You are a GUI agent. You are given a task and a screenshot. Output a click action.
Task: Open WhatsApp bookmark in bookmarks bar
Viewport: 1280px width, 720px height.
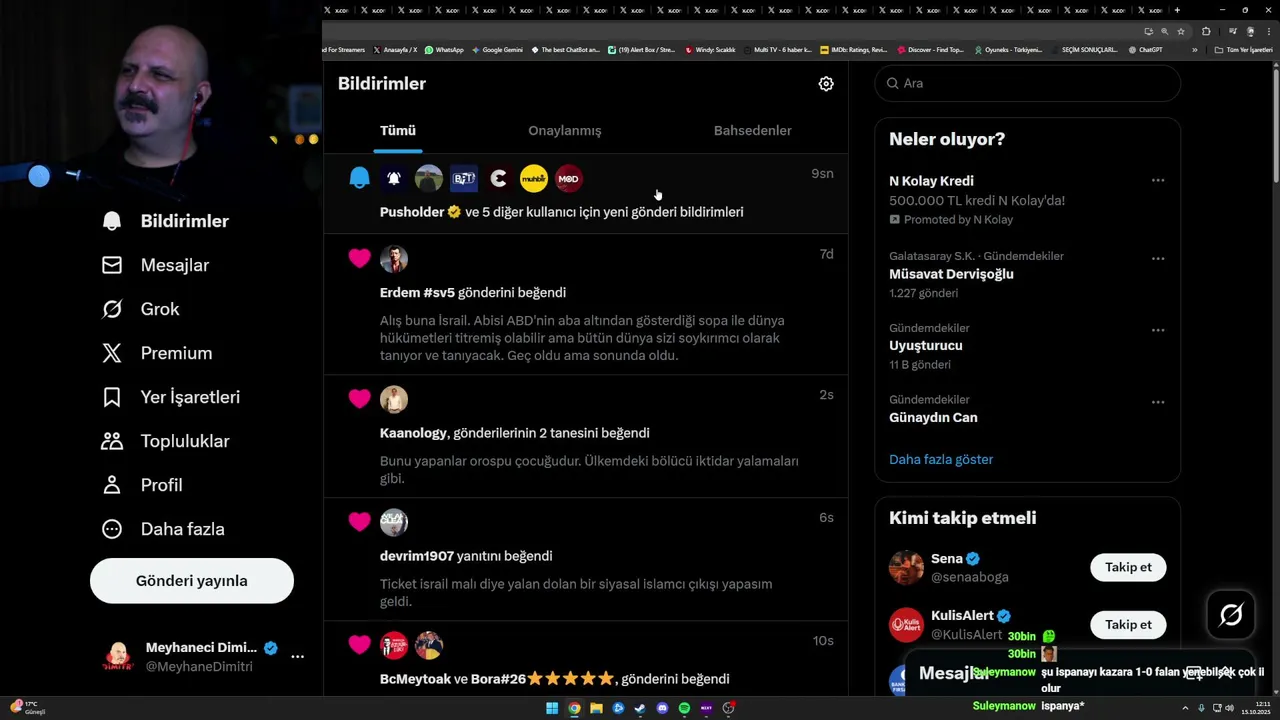[x=444, y=49]
